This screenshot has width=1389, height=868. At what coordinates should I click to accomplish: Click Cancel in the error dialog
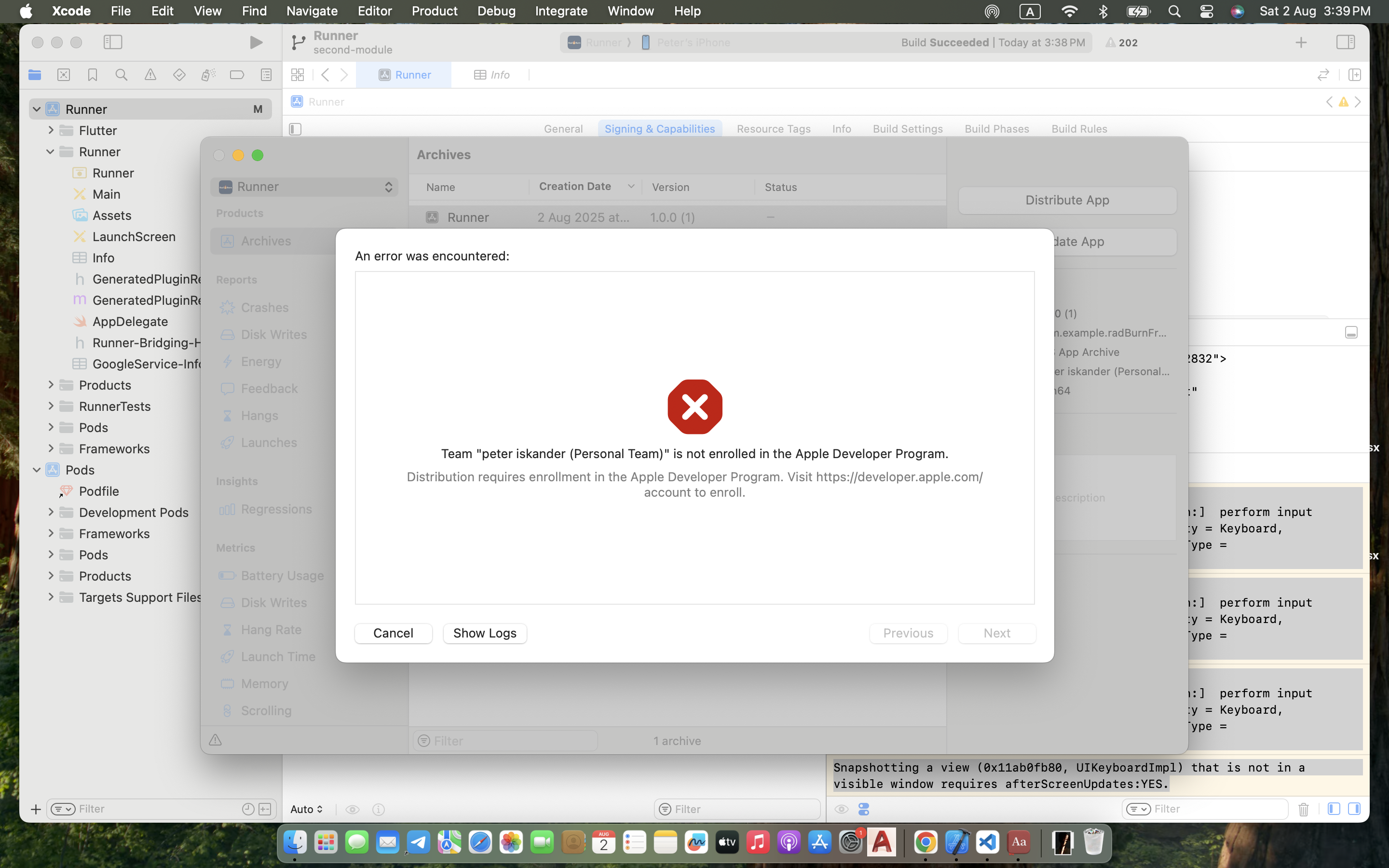pos(393,633)
